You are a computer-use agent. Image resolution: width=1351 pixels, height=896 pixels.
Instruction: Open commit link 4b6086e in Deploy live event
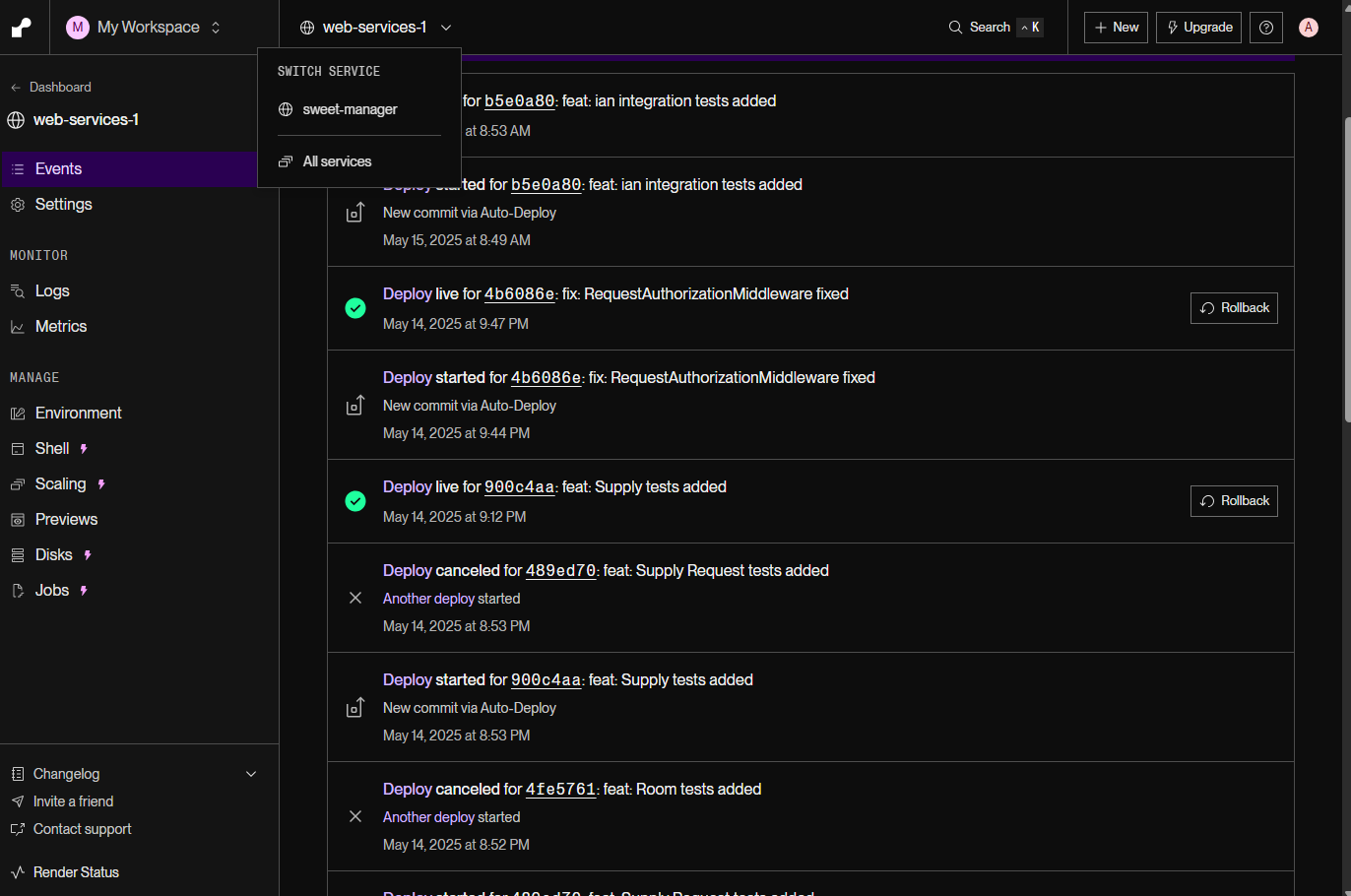520,294
